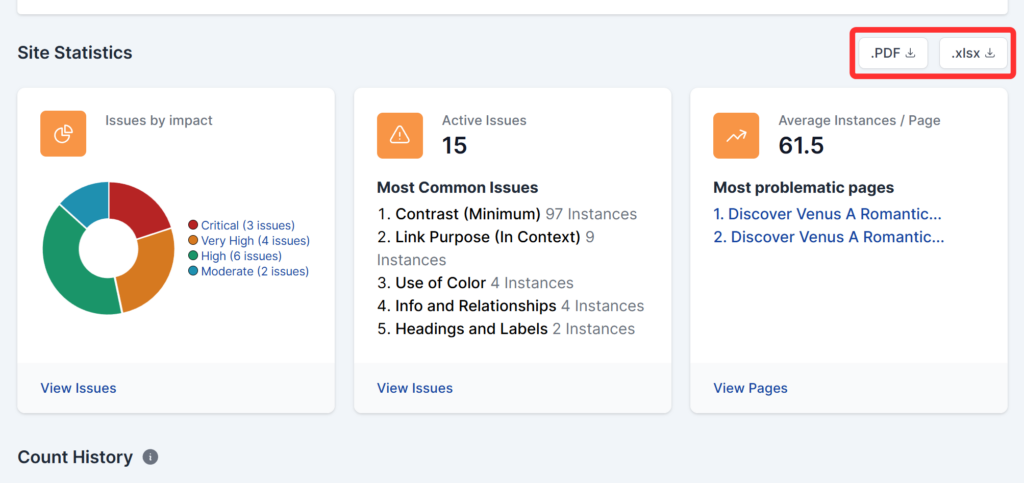
Task: Open the High (6 issues) legend entry
Action: (x=240, y=256)
